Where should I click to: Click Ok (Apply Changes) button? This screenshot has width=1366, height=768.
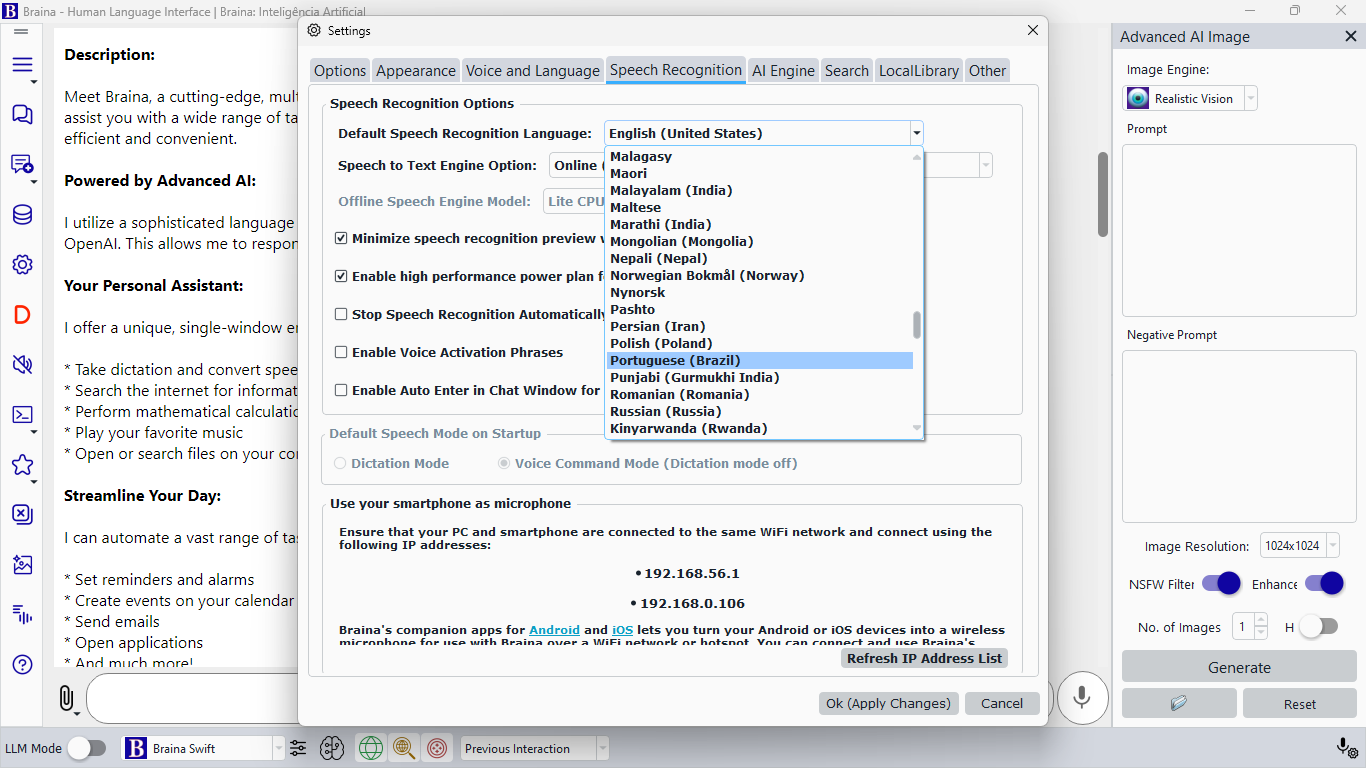pyautogui.click(x=888, y=703)
